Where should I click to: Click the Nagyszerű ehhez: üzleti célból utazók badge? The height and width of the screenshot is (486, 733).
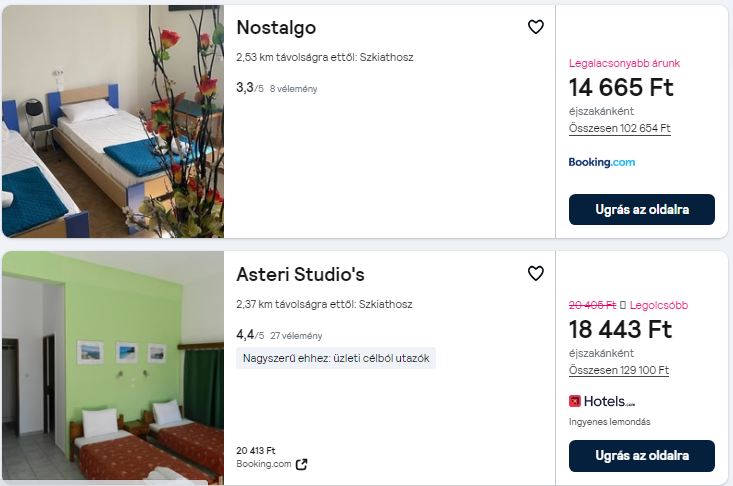pyautogui.click(x=335, y=358)
